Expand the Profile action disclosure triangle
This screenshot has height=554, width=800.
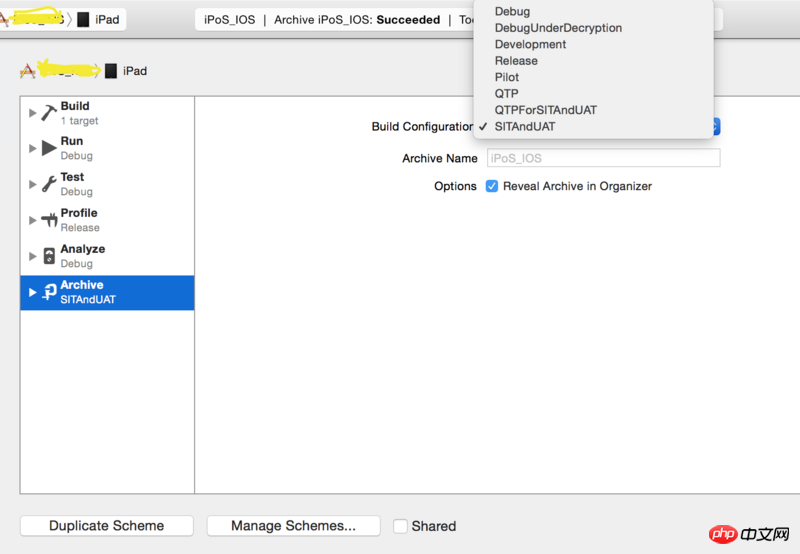tap(33, 220)
